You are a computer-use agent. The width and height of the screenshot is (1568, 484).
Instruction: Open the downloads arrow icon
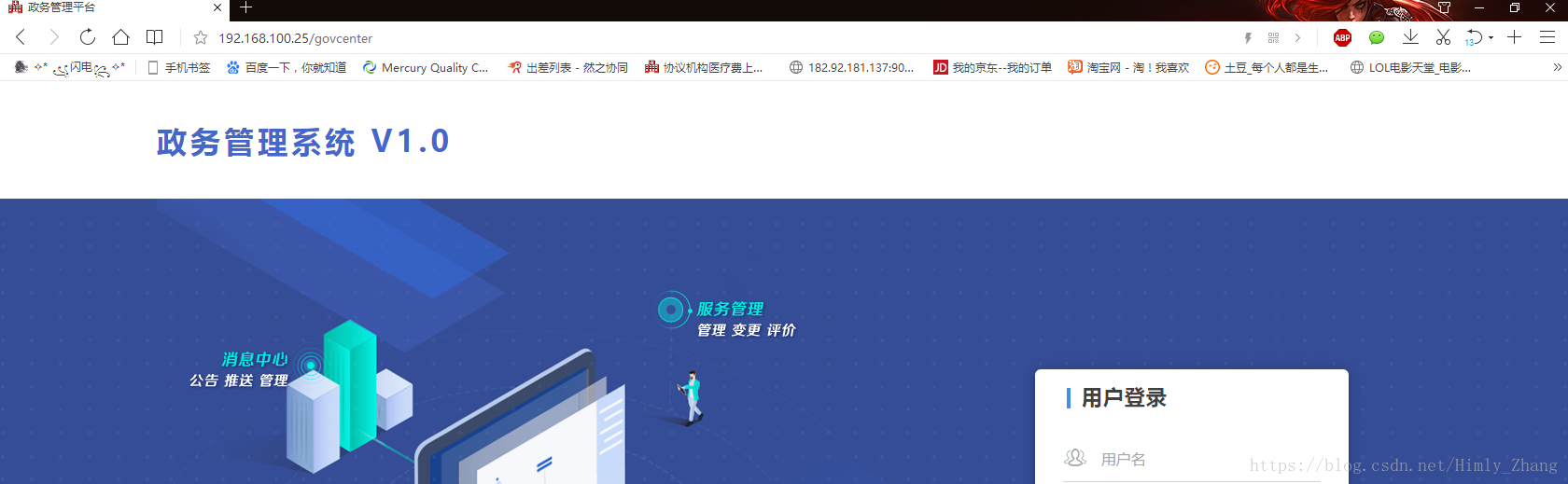1410,37
